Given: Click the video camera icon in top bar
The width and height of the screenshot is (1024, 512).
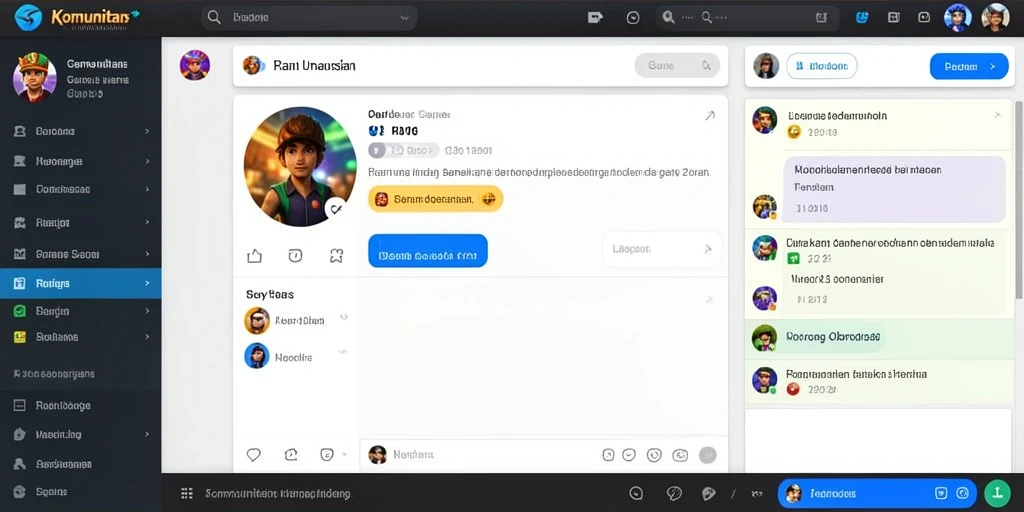Looking at the screenshot, I should tap(595, 18).
